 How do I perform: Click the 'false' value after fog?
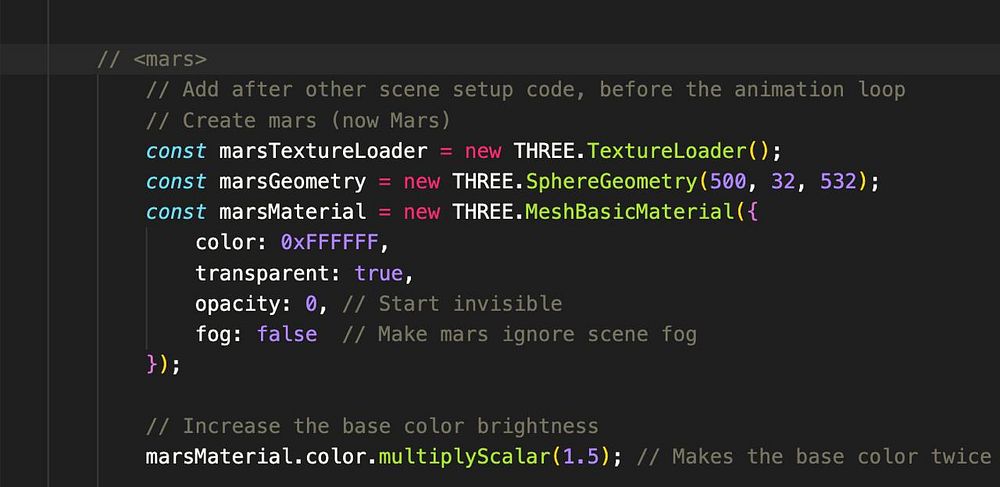287,334
